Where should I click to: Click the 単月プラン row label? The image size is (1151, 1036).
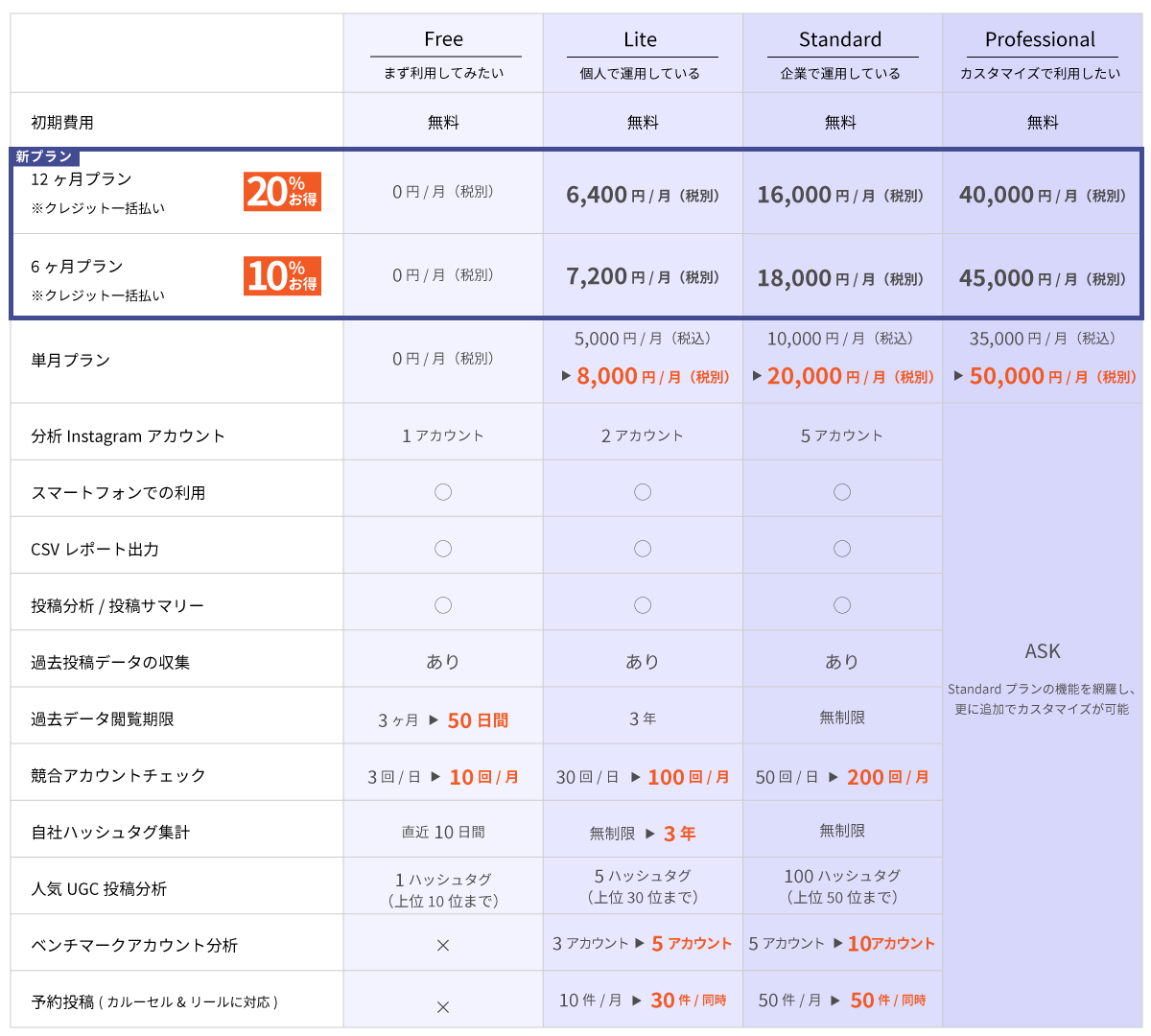pyautogui.click(x=71, y=361)
